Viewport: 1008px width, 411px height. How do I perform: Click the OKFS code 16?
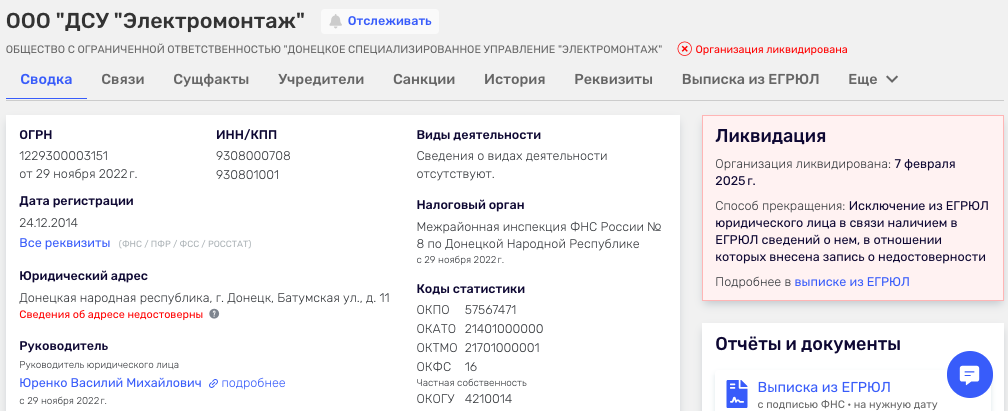471,367
